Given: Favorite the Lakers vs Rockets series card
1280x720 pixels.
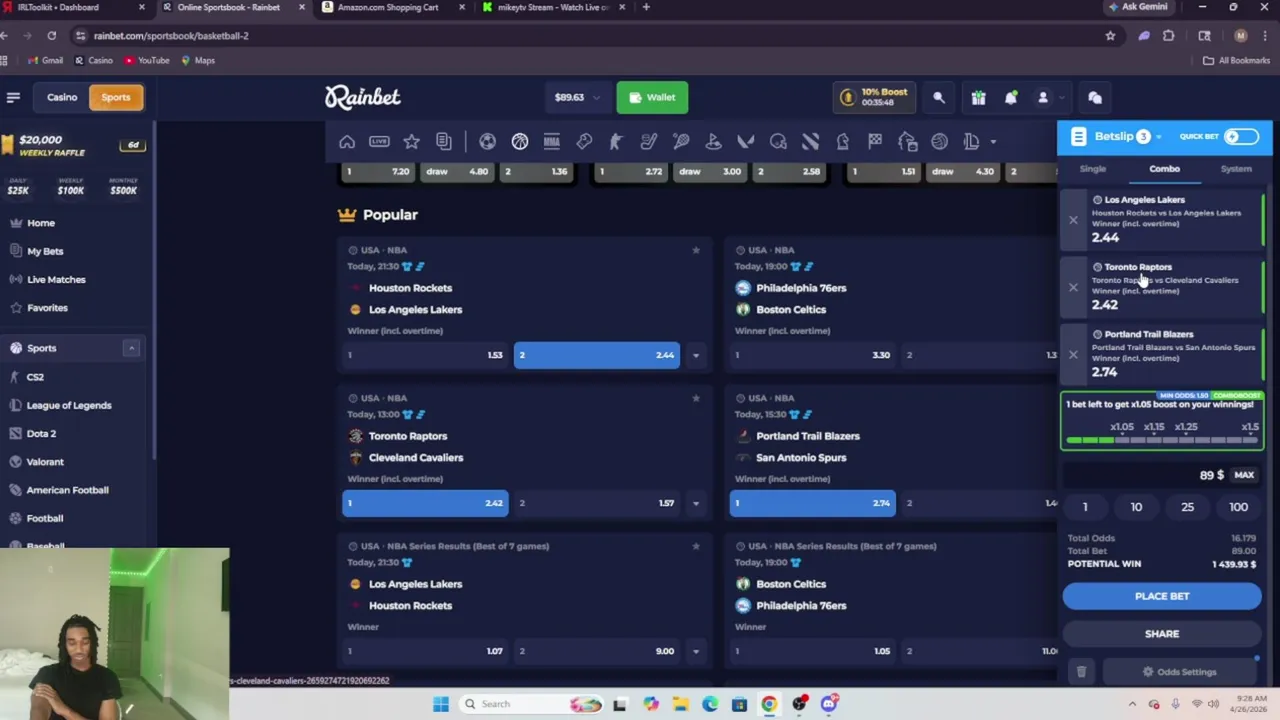Looking at the screenshot, I should [x=696, y=546].
